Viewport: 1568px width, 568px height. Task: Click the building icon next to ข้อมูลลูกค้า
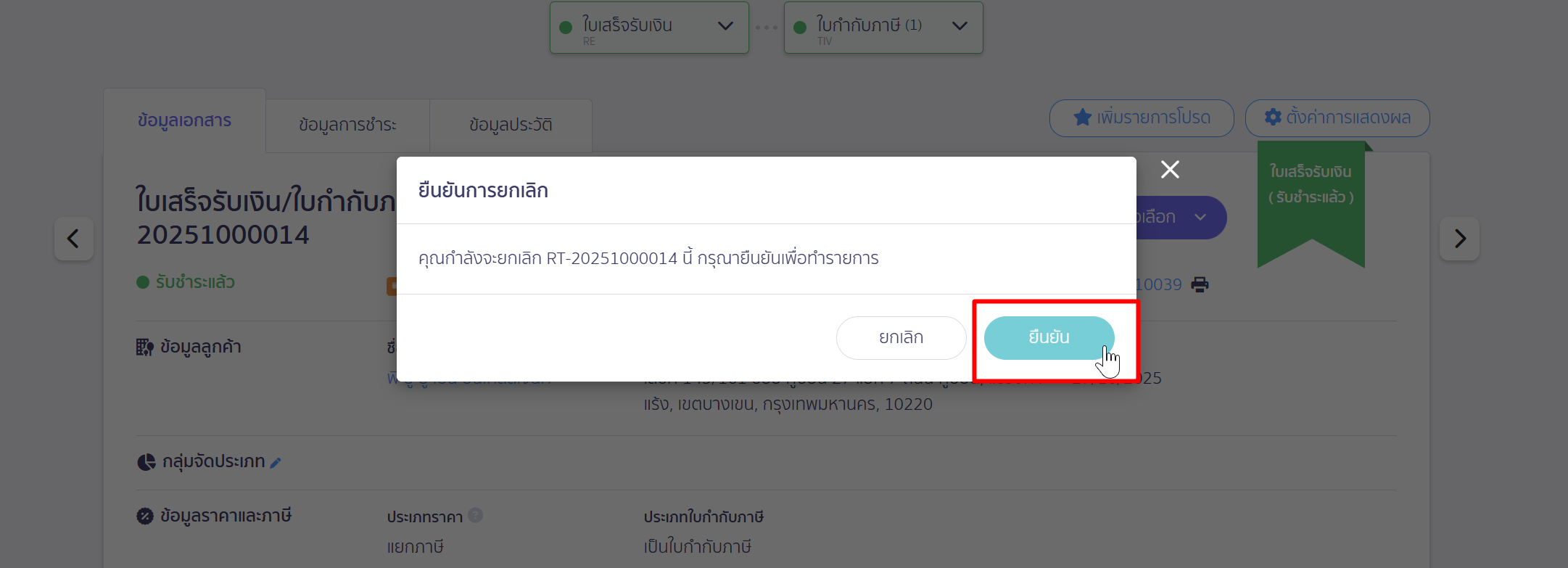click(x=145, y=347)
